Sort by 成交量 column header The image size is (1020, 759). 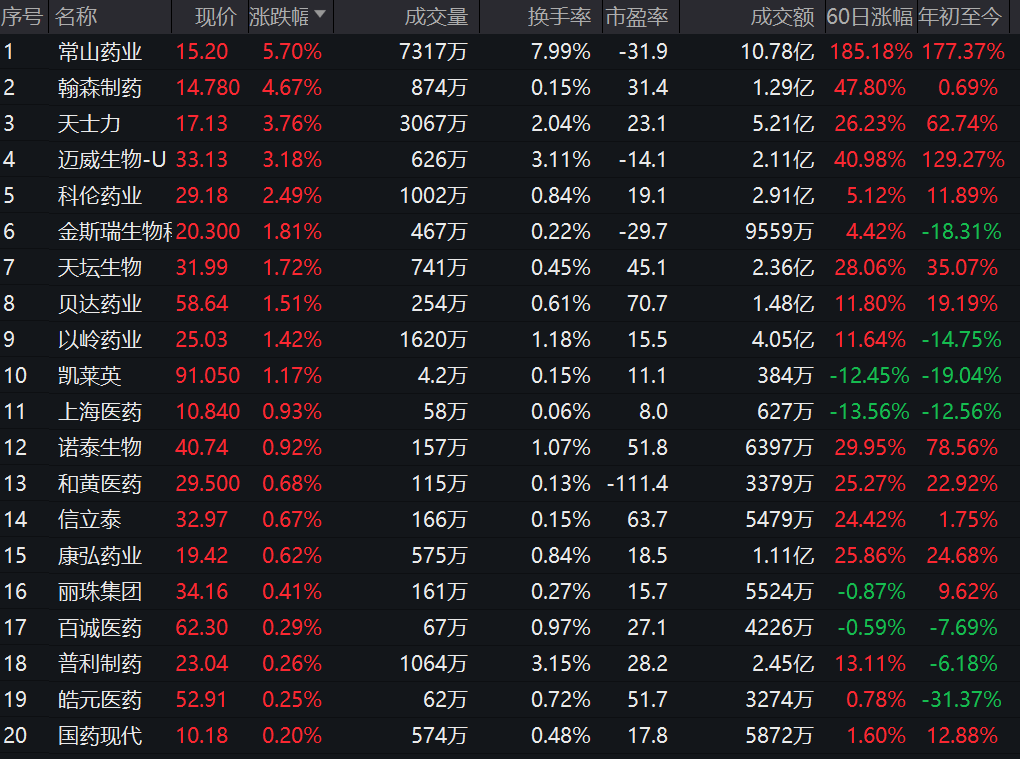tap(436, 16)
